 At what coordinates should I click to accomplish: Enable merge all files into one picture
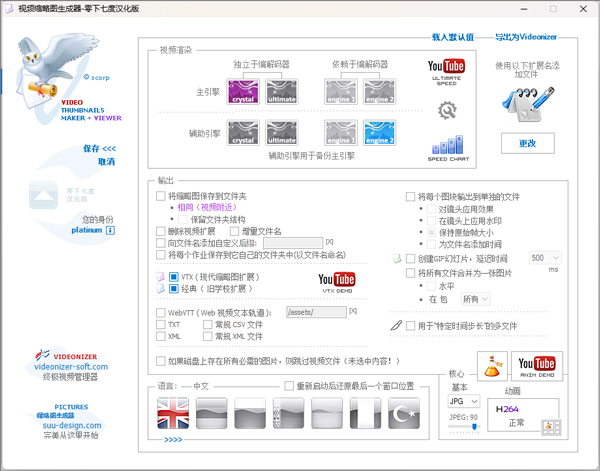click(410, 273)
